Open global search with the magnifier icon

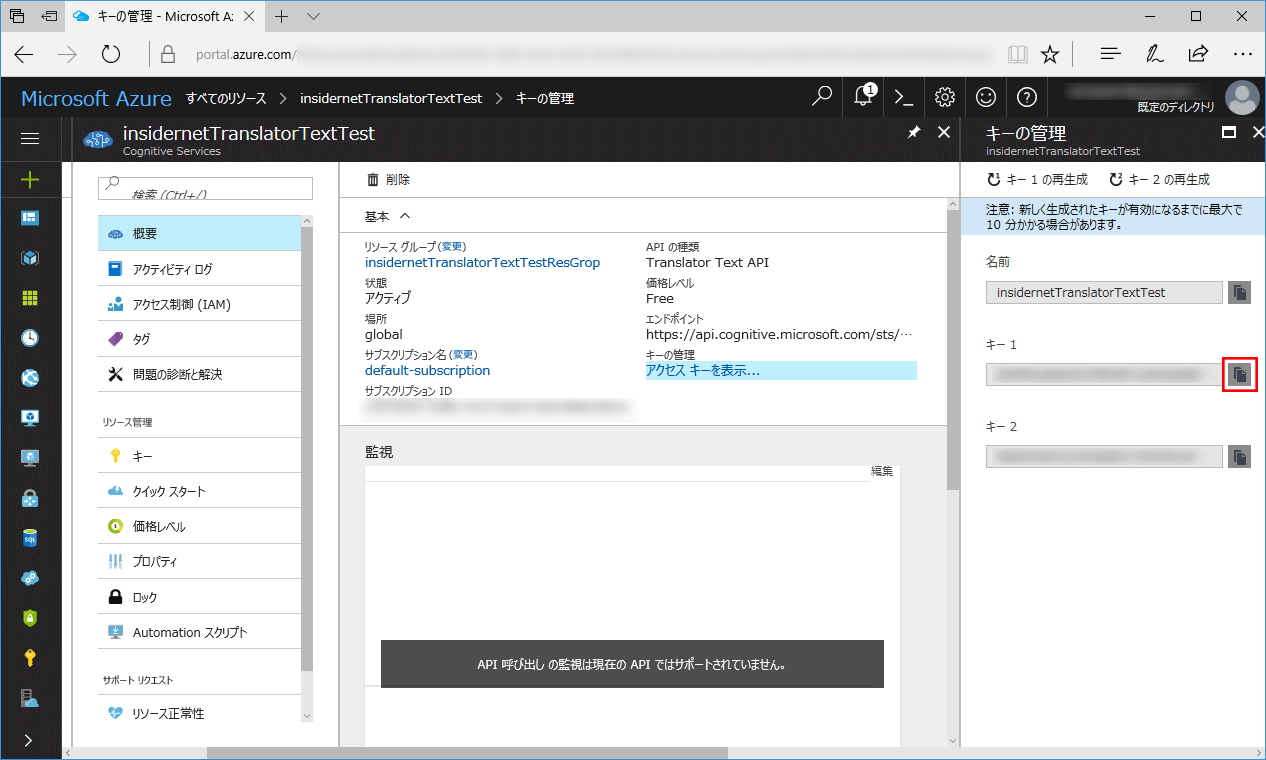tap(821, 97)
